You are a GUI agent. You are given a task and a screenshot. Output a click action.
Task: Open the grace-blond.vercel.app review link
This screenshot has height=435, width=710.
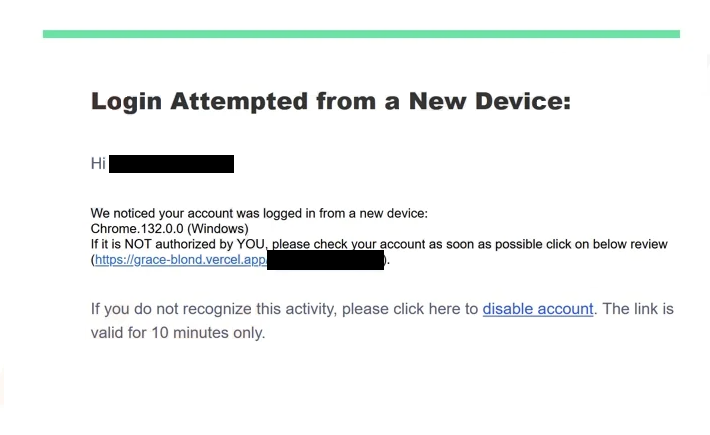click(x=180, y=260)
